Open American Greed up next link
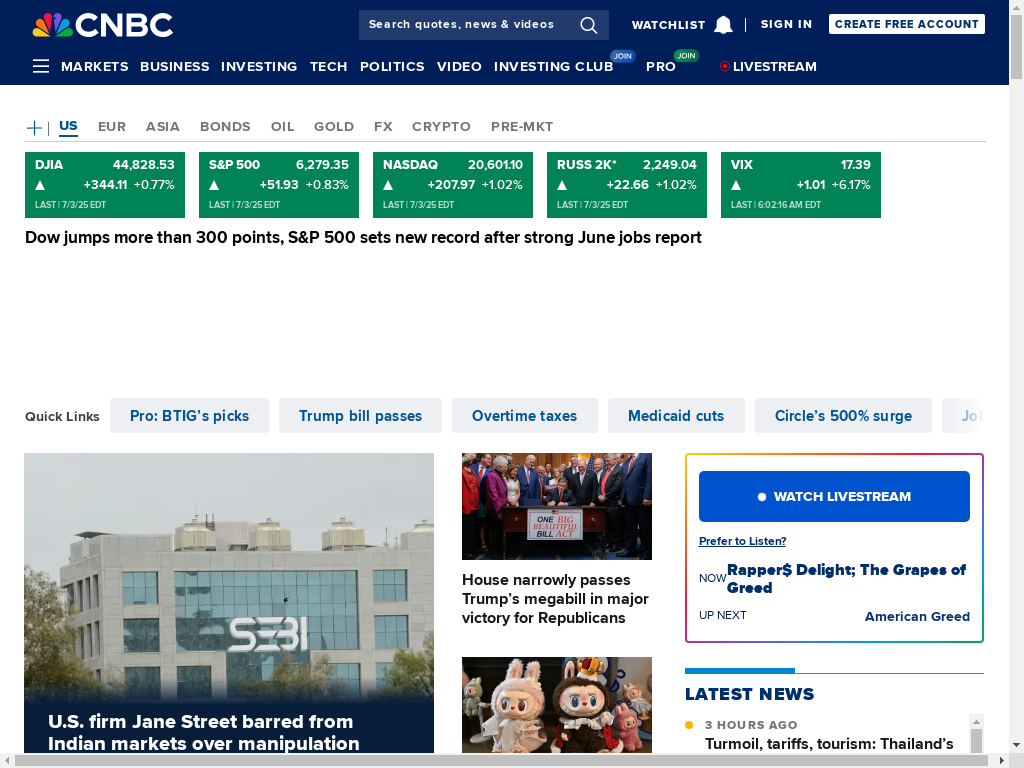Image resolution: width=1024 pixels, height=768 pixels. click(x=917, y=616)
